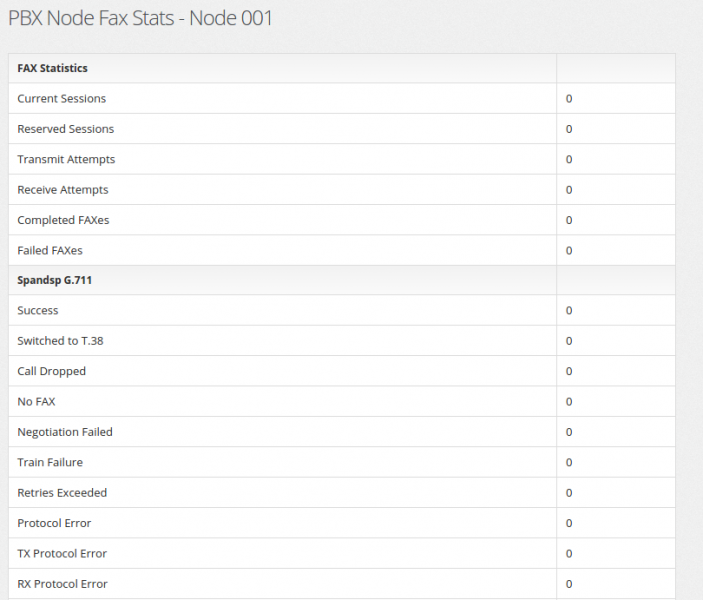Click the Protocol Error row label
This screenshot has height=600, width=703.
pos(54,523)
